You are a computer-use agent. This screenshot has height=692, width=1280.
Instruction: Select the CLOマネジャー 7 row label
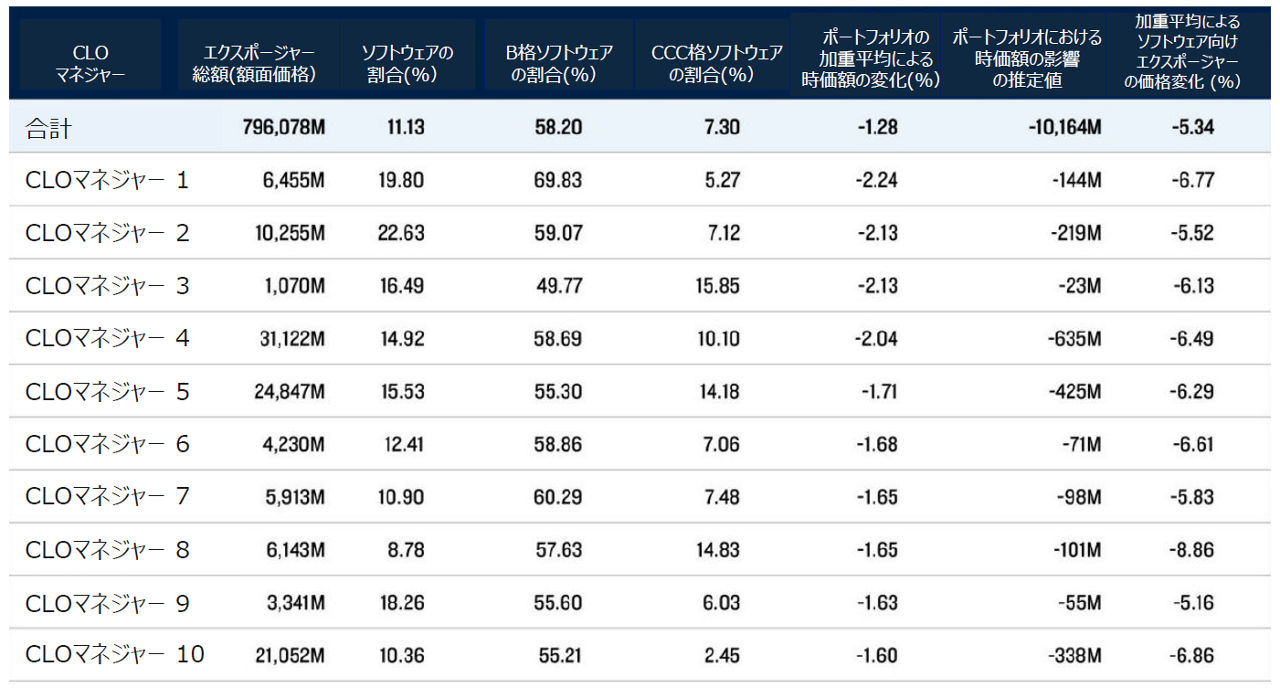(107, 497)
